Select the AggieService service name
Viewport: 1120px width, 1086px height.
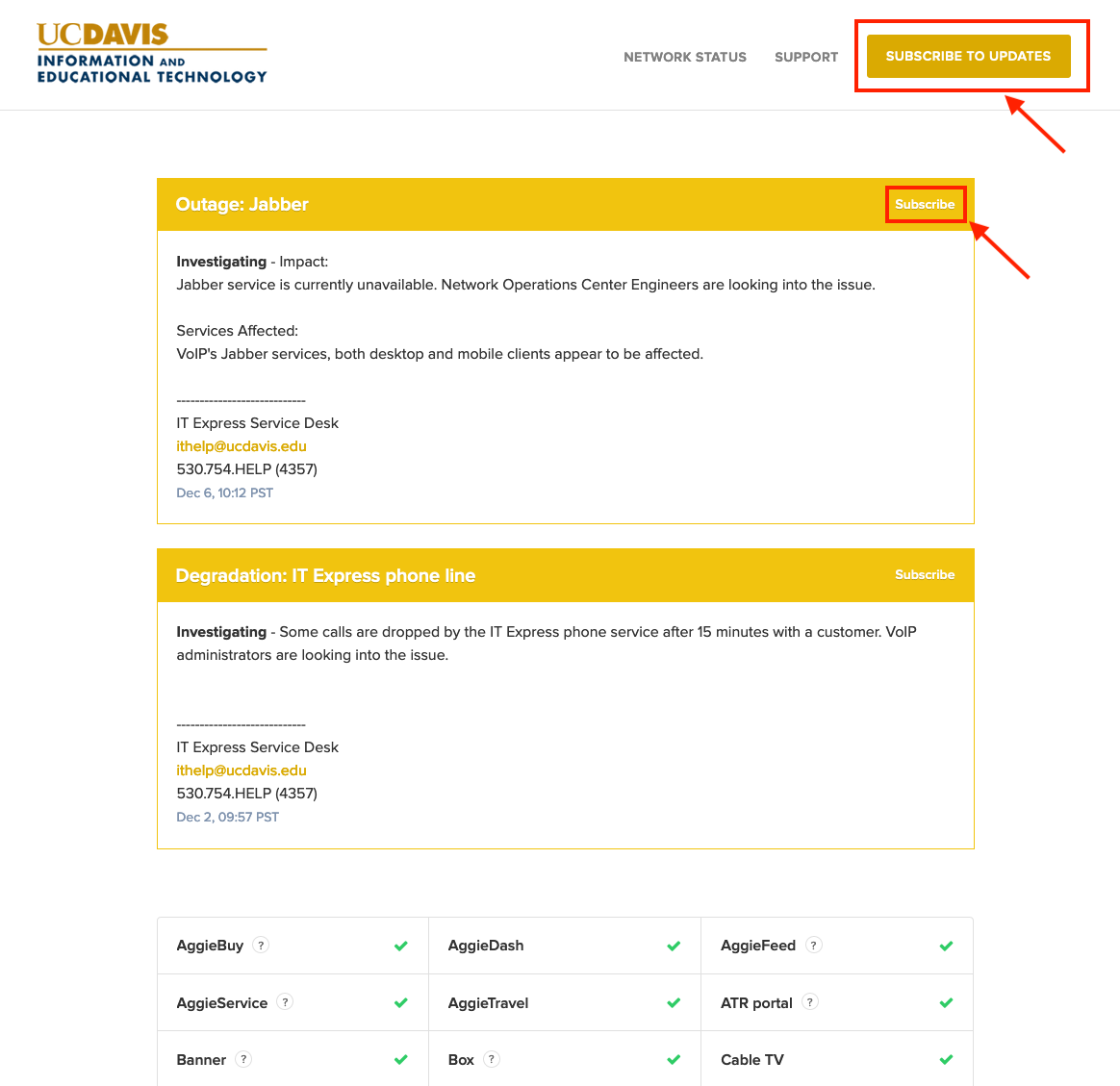222,1003
